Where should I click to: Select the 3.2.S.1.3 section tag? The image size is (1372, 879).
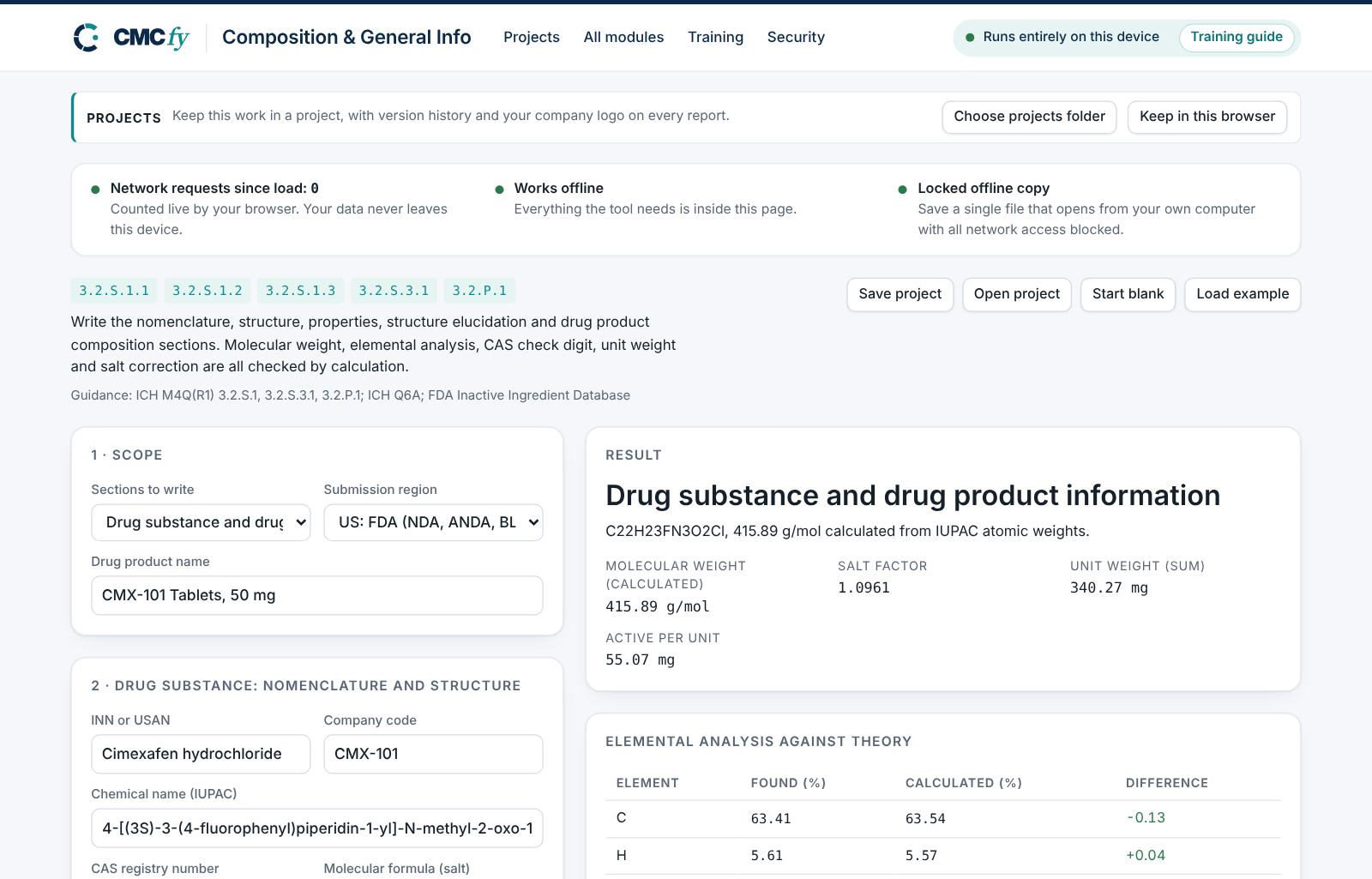pos(300,291)
